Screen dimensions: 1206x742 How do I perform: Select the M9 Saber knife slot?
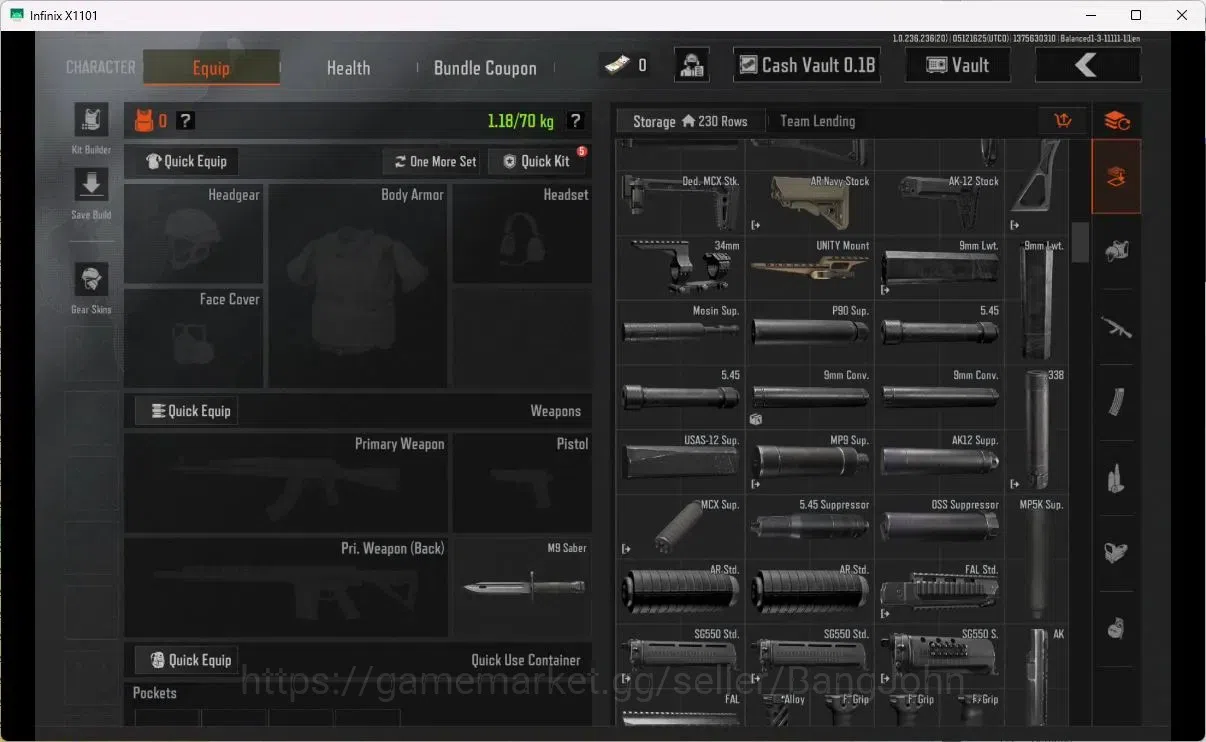point(521,588)
